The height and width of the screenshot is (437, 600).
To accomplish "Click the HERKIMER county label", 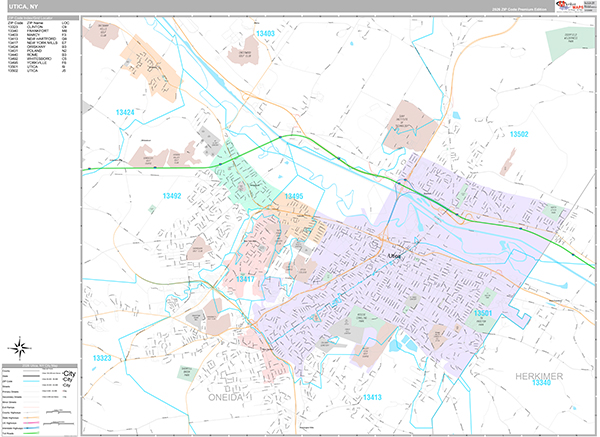I will [542, 373].
